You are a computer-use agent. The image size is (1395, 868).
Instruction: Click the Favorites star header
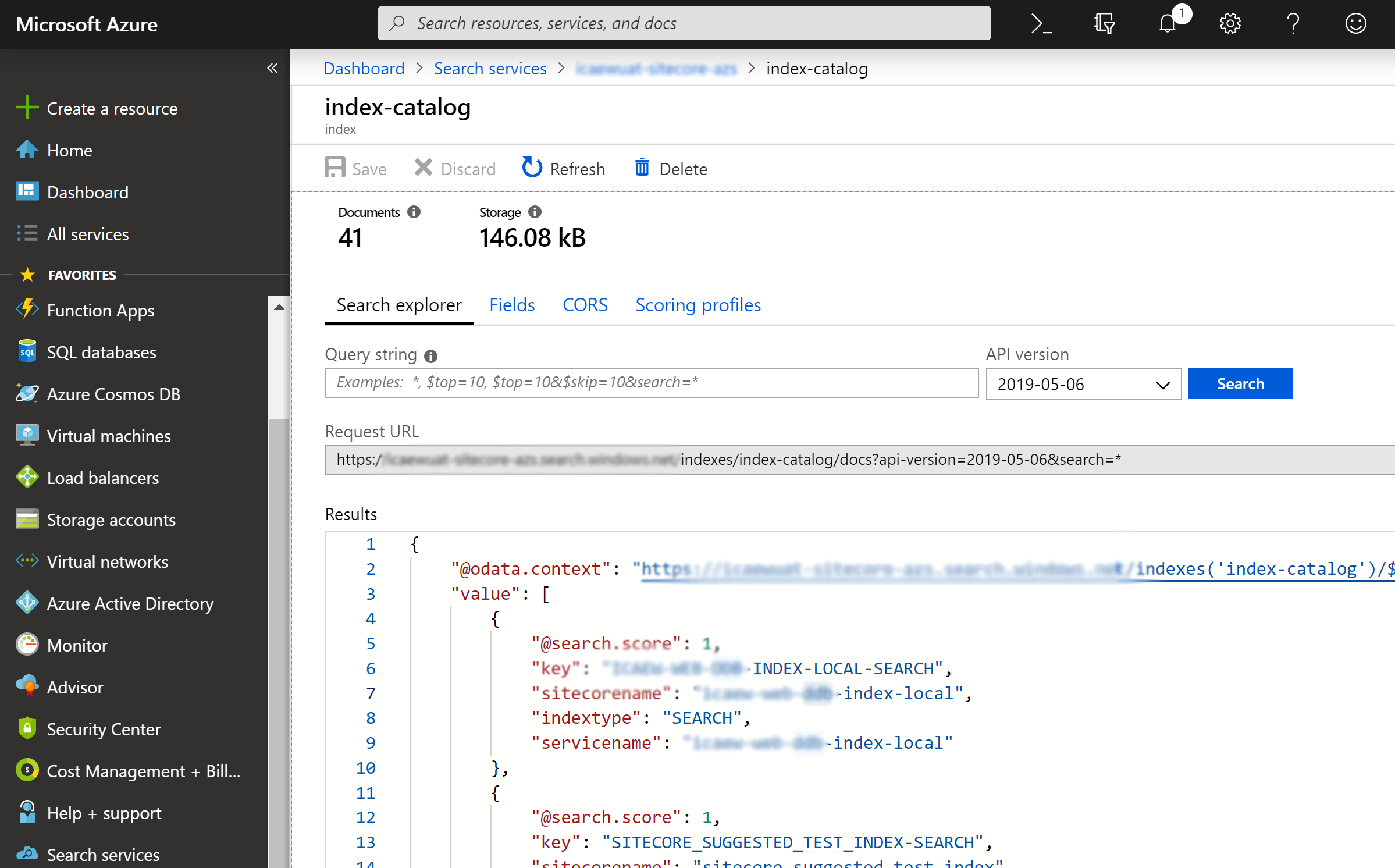click(67, 275)
